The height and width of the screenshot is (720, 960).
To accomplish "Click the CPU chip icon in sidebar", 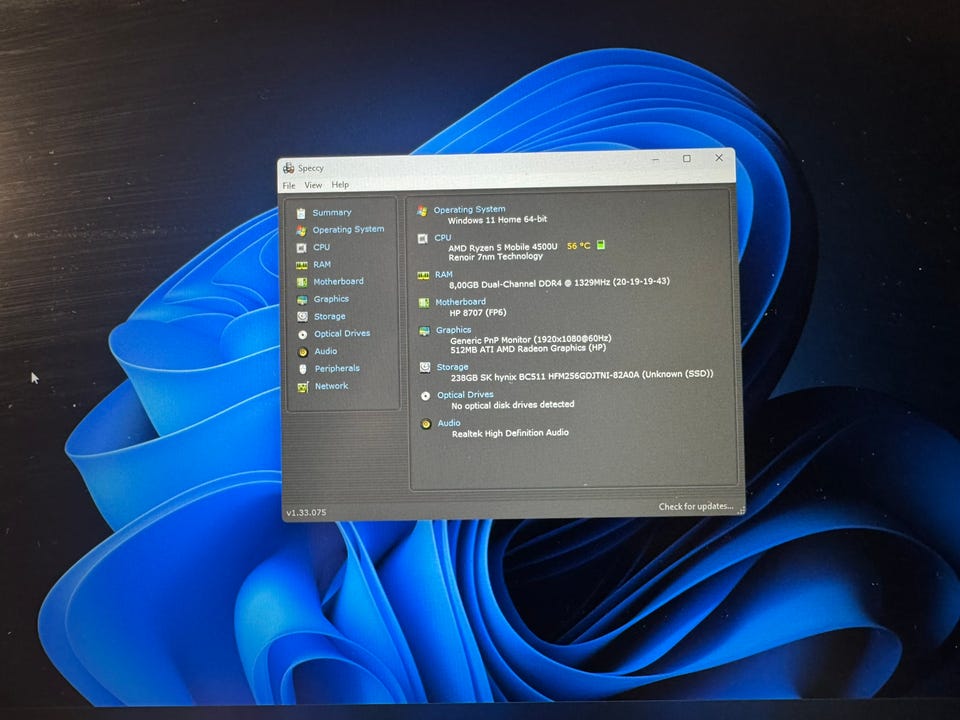I will 301,248.
